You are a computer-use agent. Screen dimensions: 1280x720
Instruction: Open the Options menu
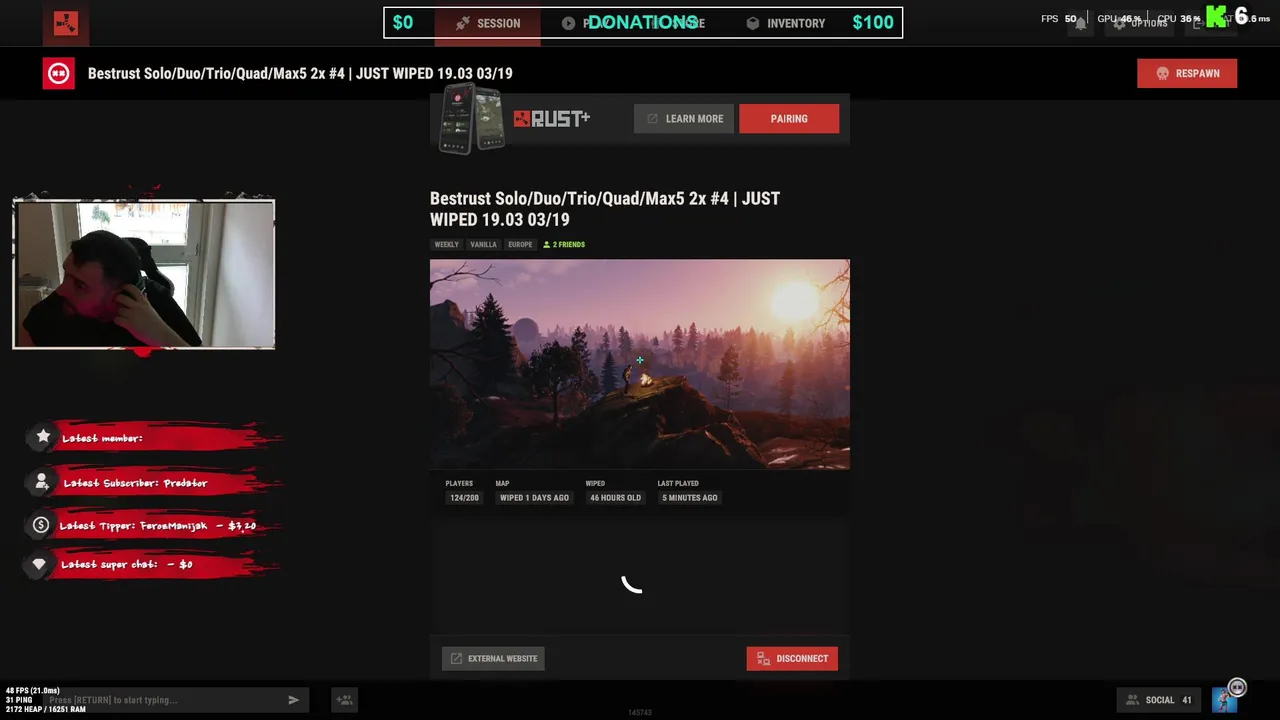[x=1139, y=23]
